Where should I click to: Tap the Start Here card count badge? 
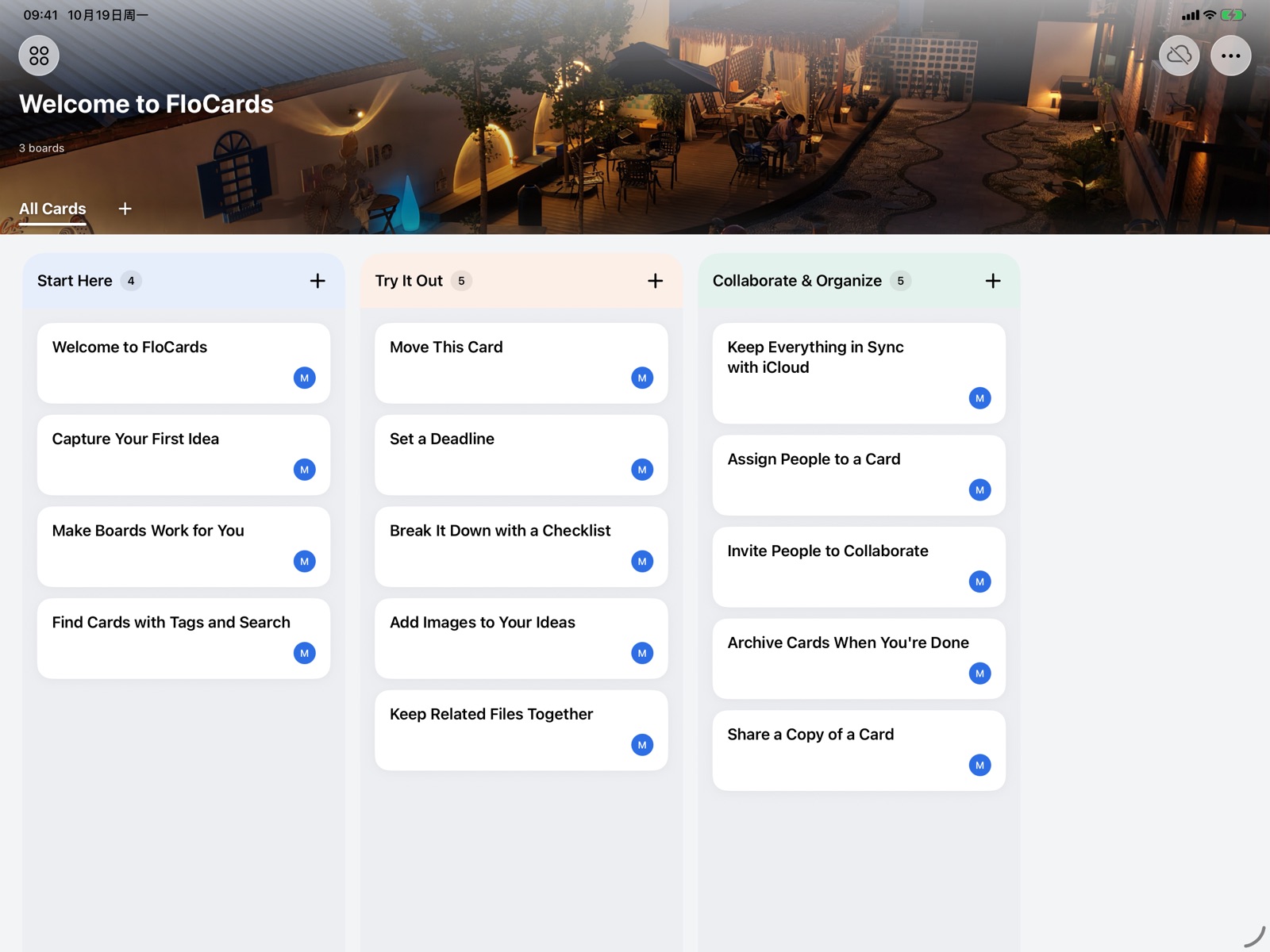click(131, 281)
